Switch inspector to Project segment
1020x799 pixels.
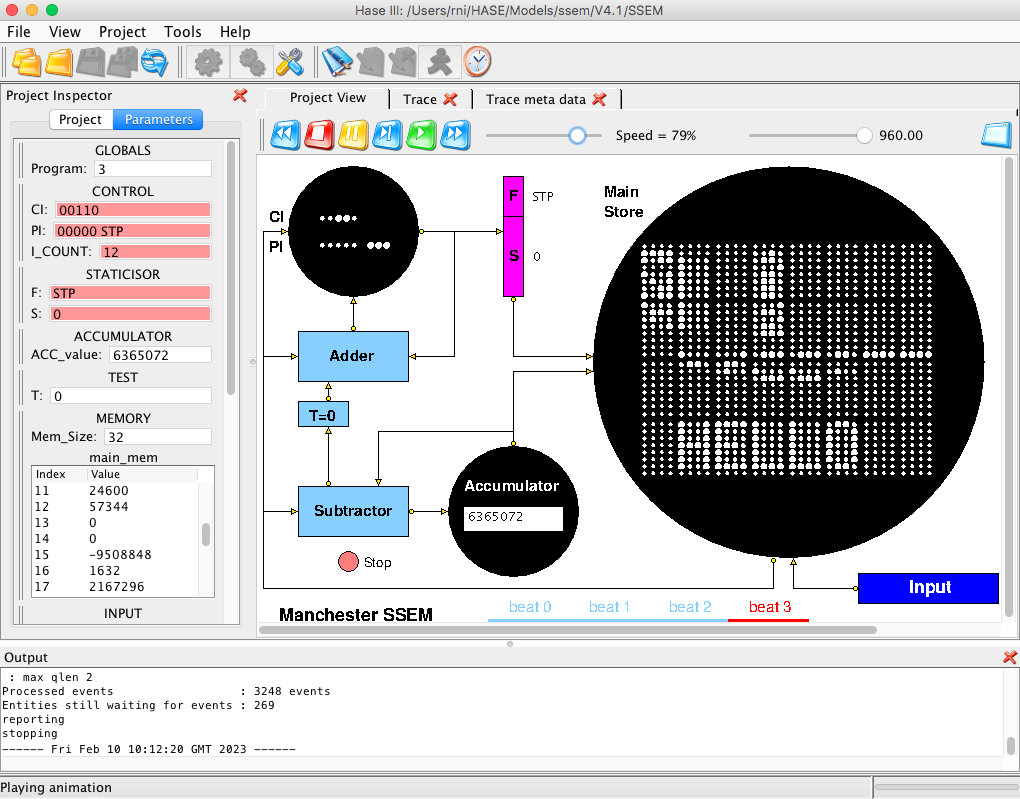pos(81,120)
